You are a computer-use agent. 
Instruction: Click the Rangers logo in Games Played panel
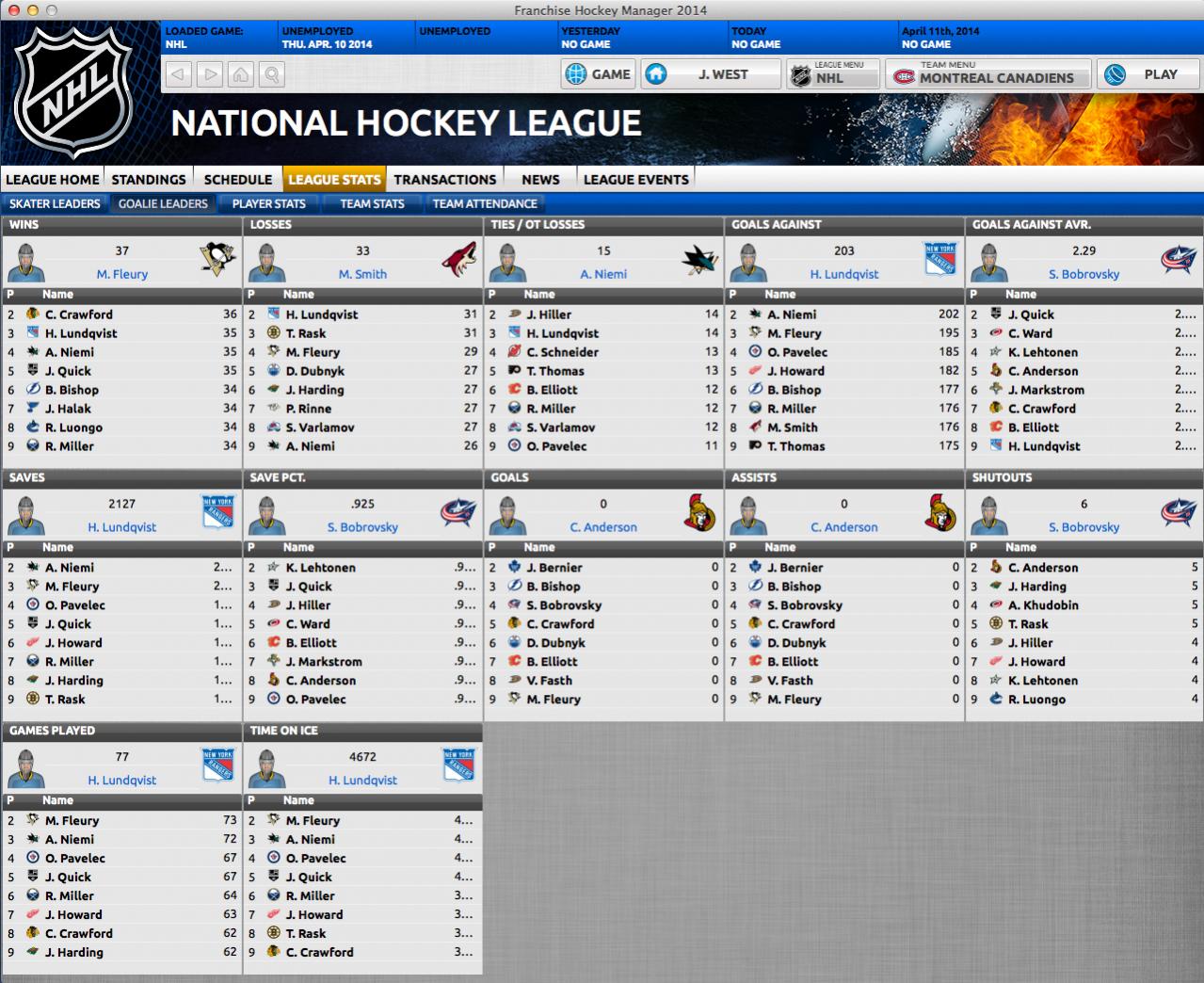(x=217, y=765)
